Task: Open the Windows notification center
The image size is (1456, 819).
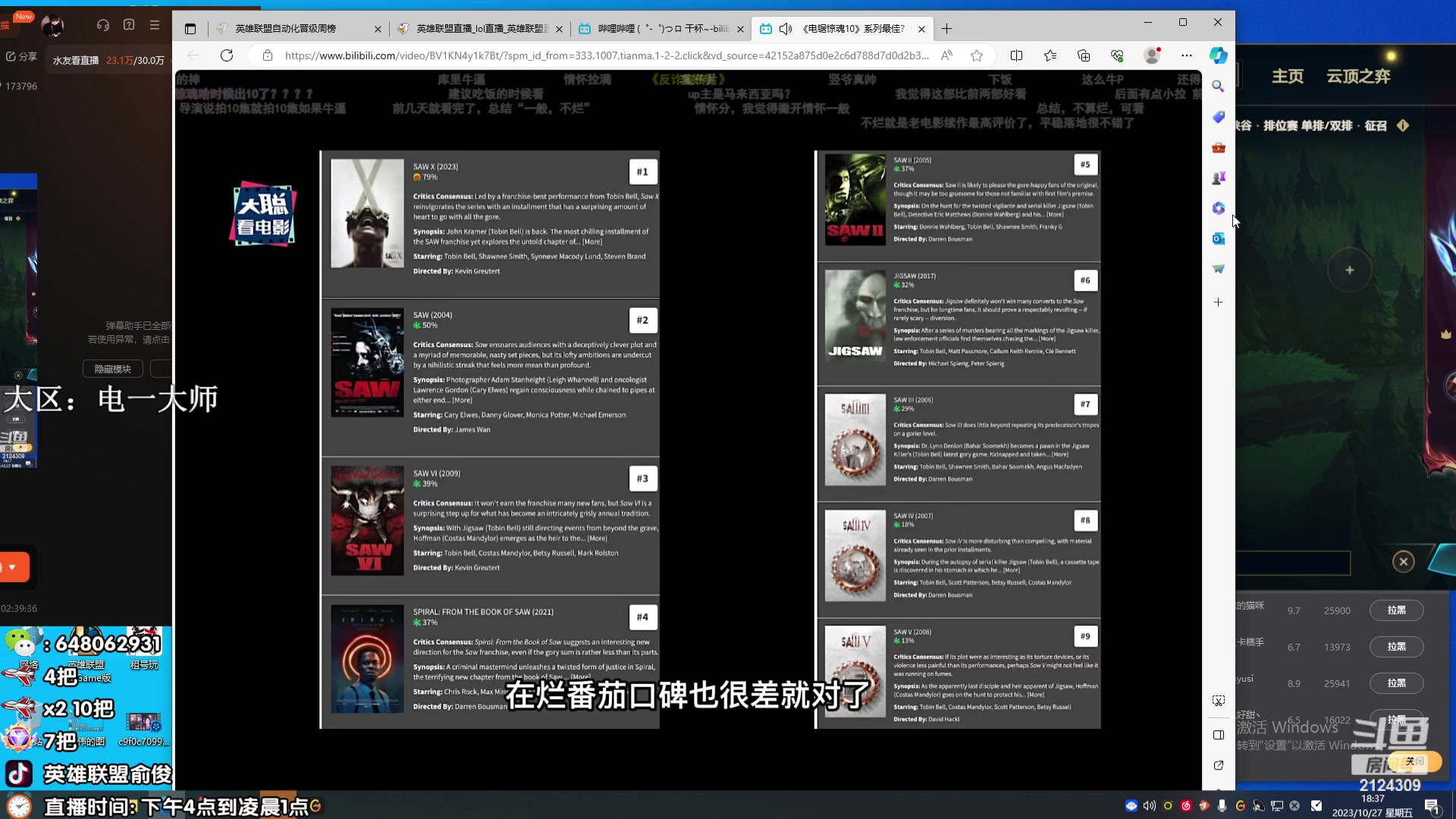Action: click(1432, 805)
